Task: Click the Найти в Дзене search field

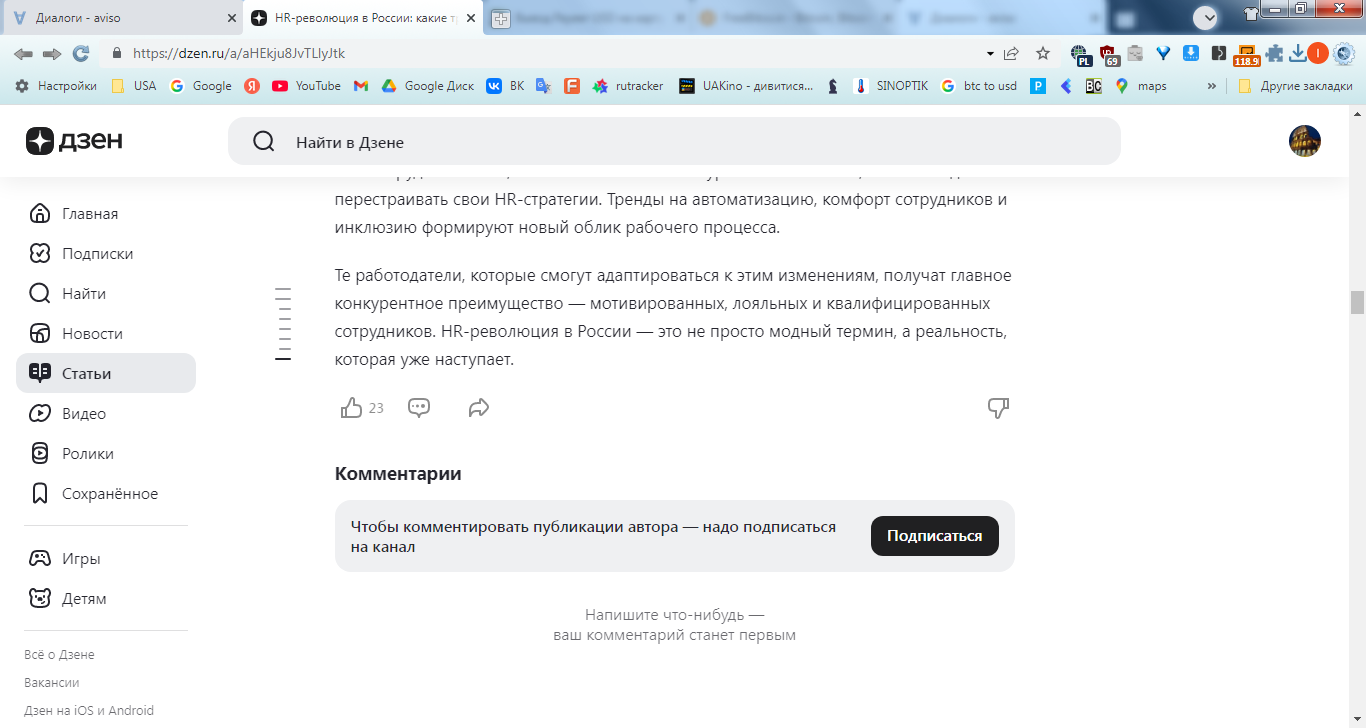Action: pyautogui.click(x=674, y=141)
